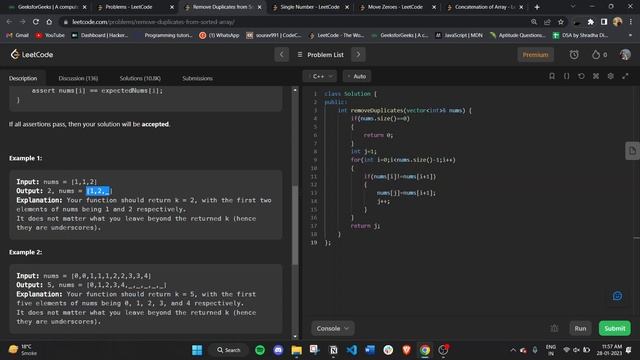Viewport: 640px width, 360px height.
Task: Open Spotify from the taskbar
Action: tap(260, 350)
